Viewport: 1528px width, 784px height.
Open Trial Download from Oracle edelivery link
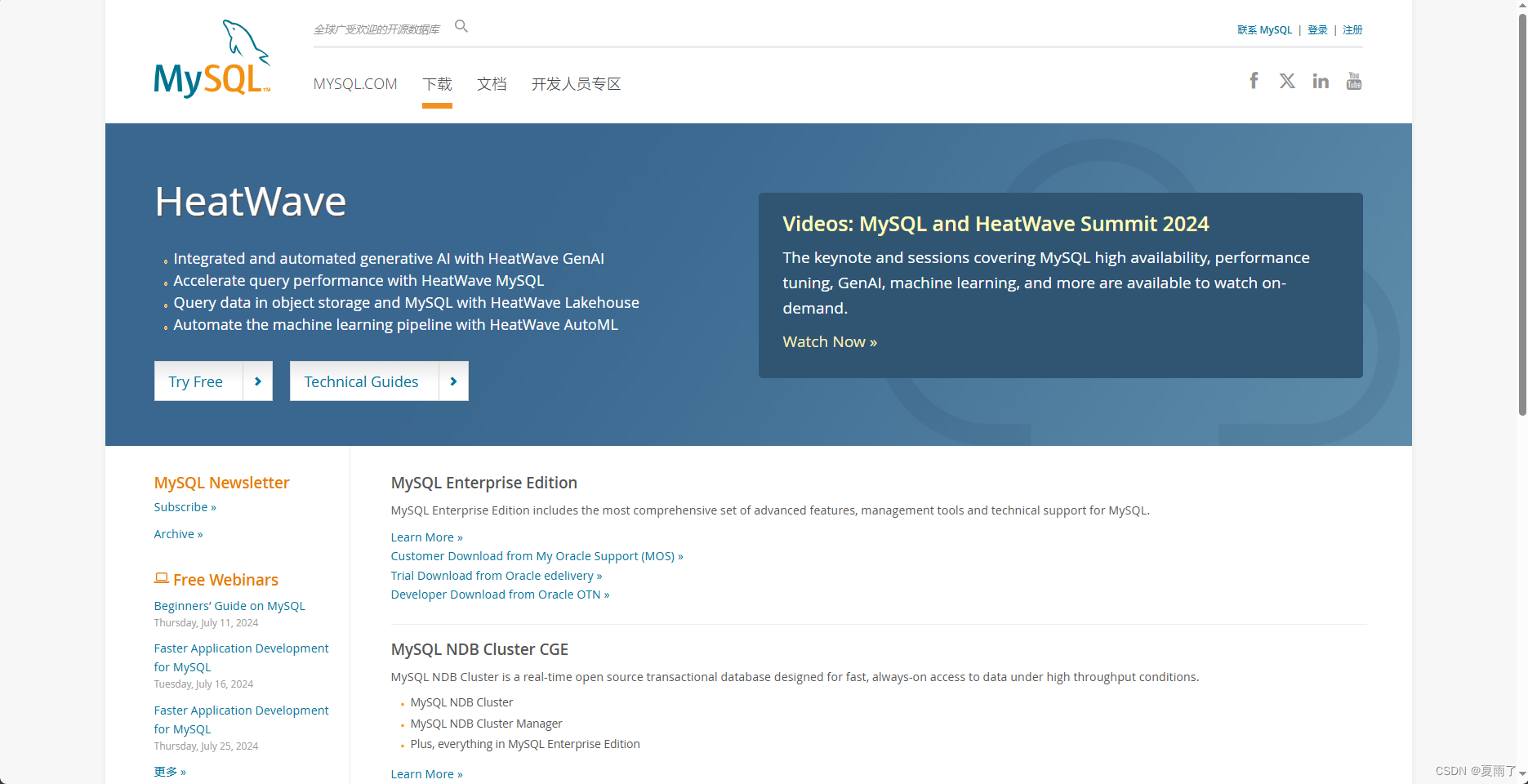click(x=497, y=576)
